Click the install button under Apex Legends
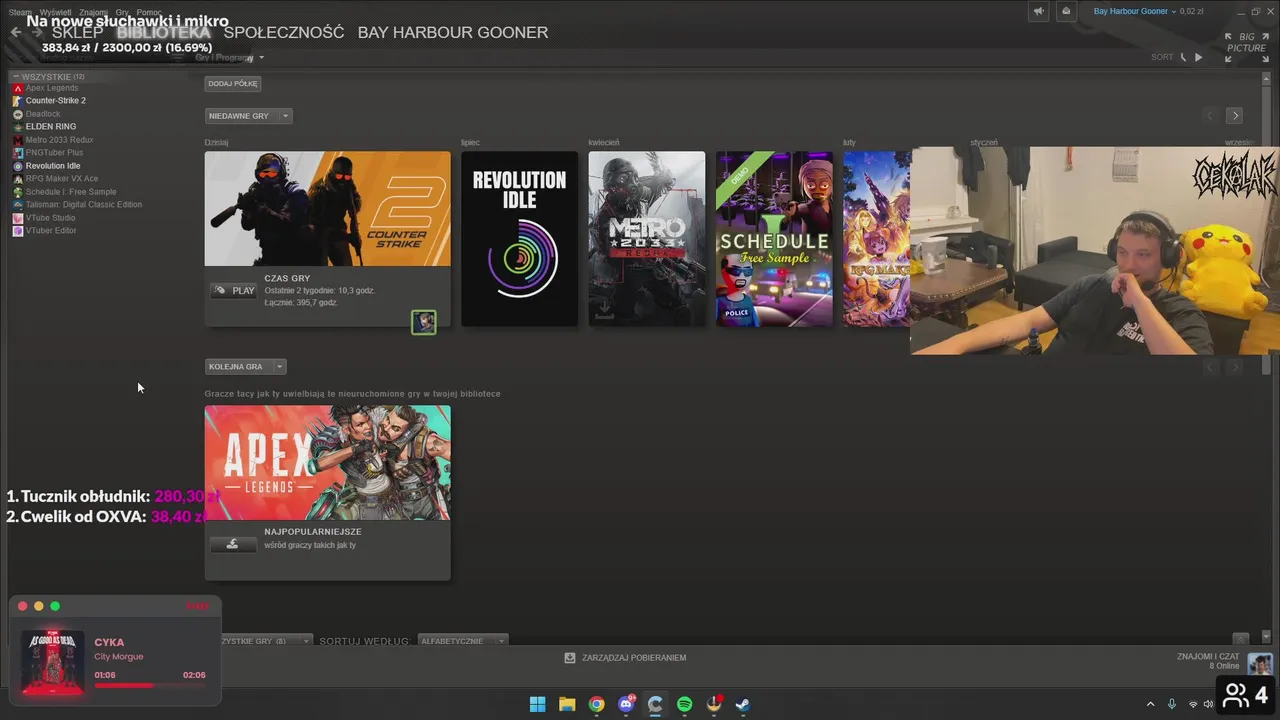The height and width of the screenshot is (720, 1280). coord(233,544)
